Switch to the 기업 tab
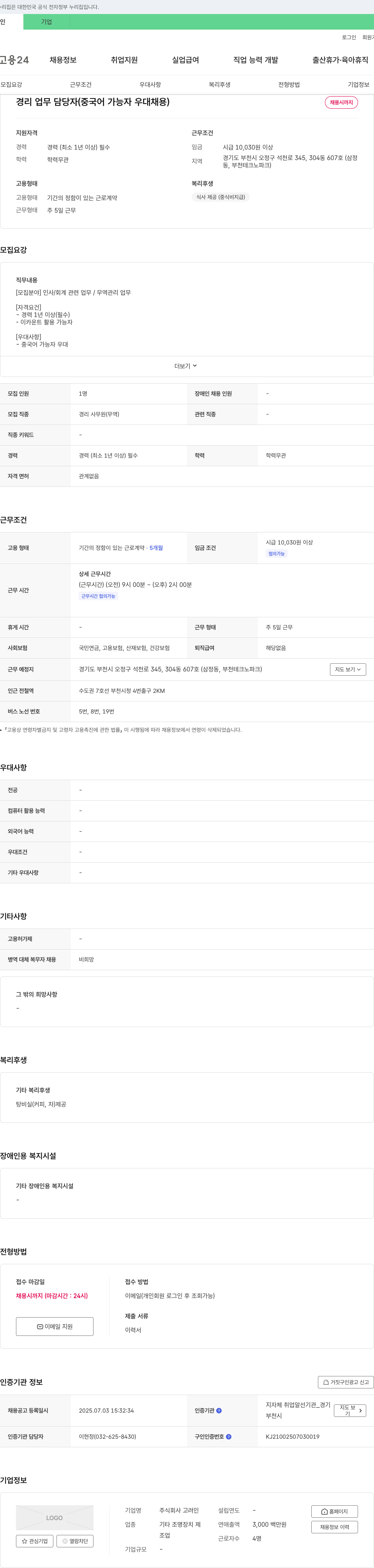Screen dimensions: 374x1568 tap(46, 22)
